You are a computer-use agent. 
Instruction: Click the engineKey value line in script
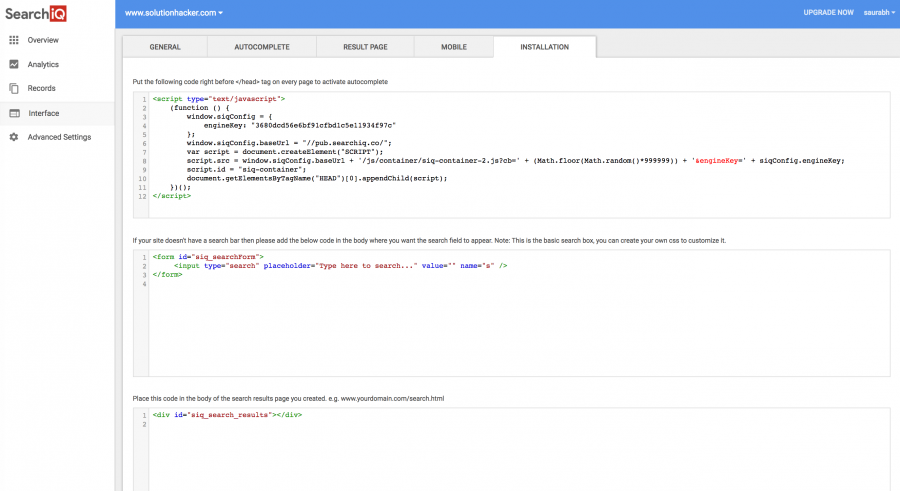tap(300, 125)
